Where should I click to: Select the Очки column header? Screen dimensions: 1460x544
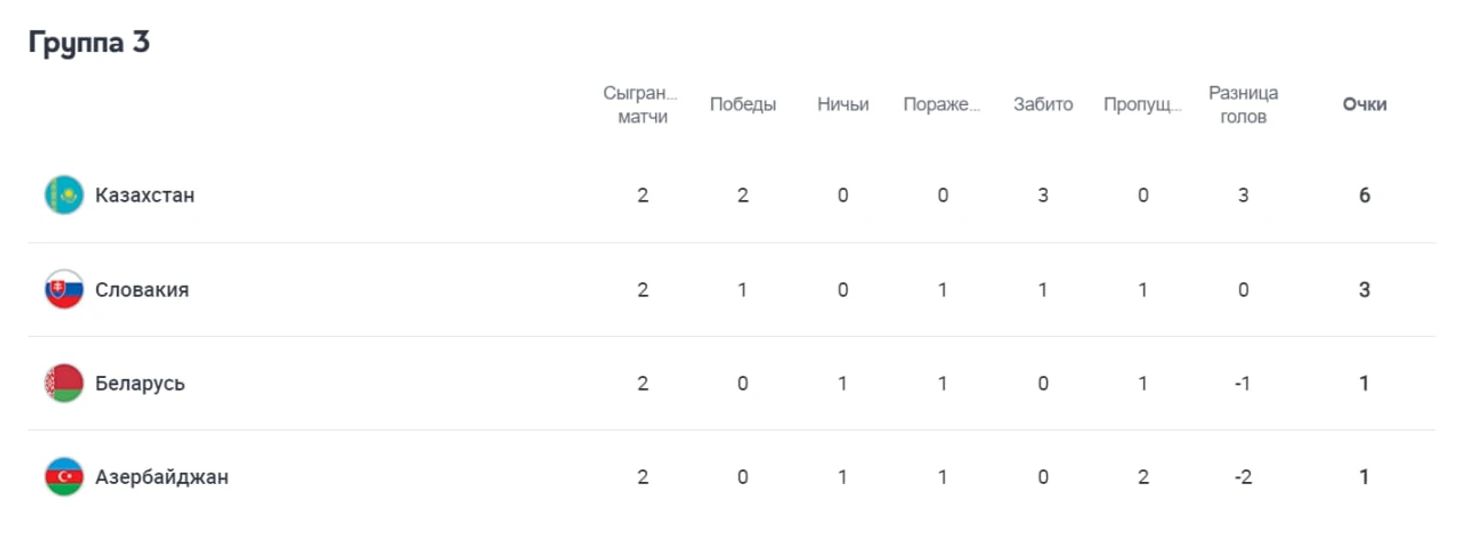[1364, 104]
